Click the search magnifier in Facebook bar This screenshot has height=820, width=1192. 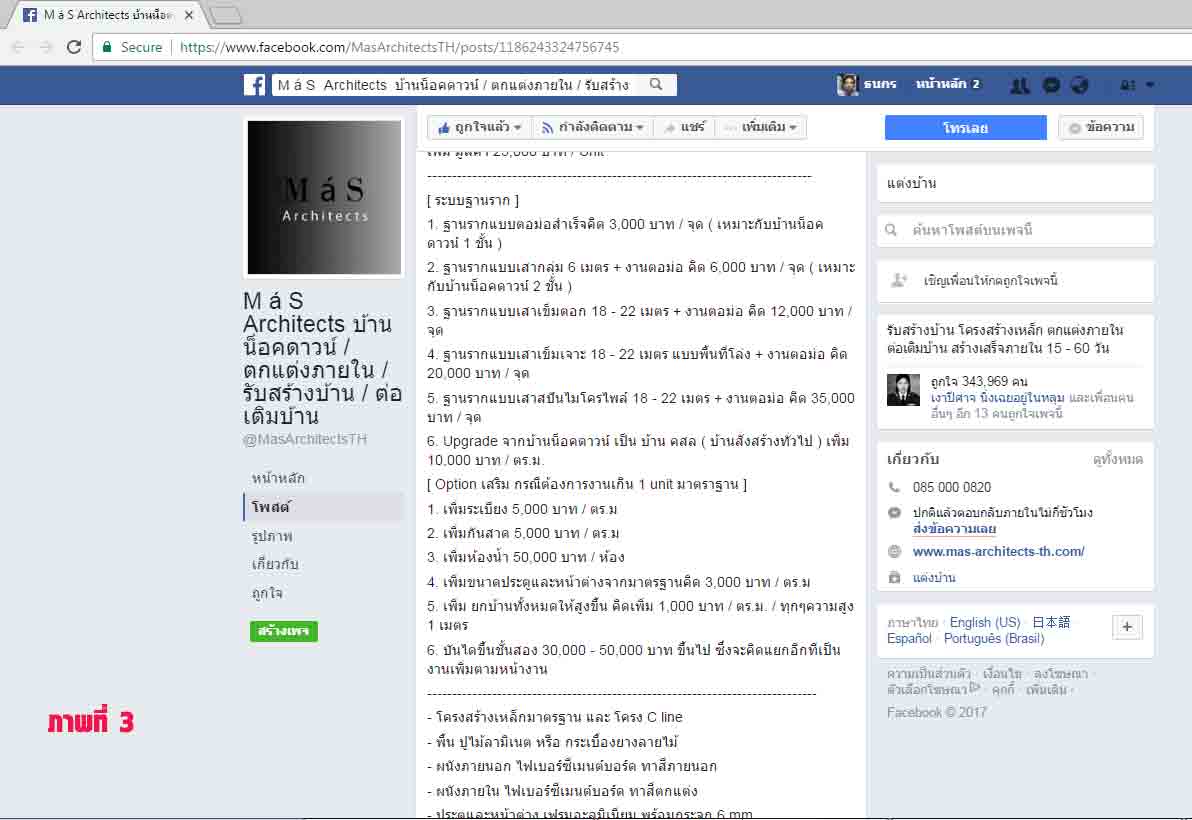(x=656, y=84)
